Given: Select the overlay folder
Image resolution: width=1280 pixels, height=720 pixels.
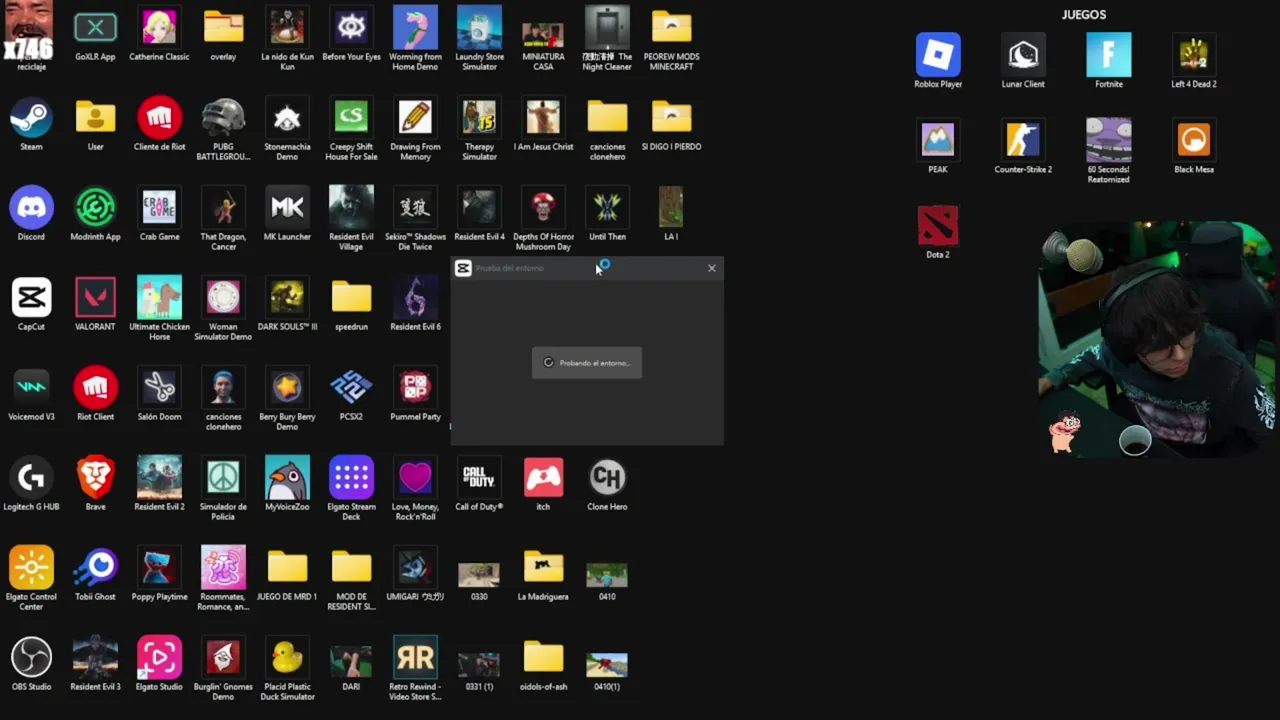Looking at the screenshot, I should coord(223,28).
